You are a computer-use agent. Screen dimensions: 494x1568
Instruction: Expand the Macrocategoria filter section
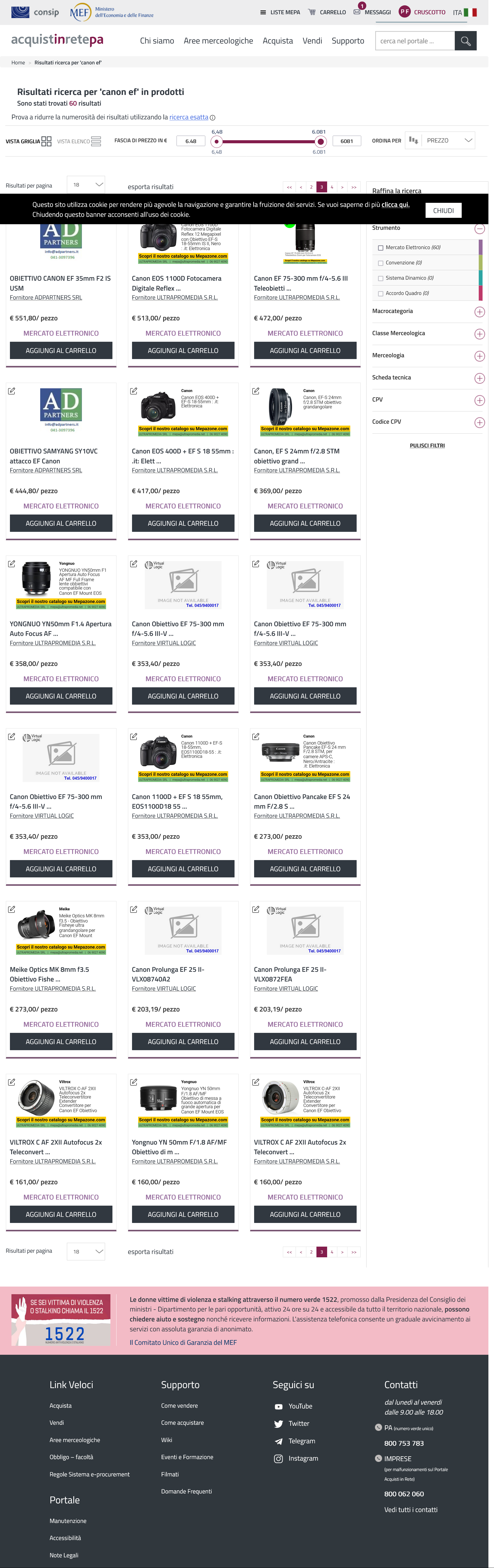pos(480,312)
